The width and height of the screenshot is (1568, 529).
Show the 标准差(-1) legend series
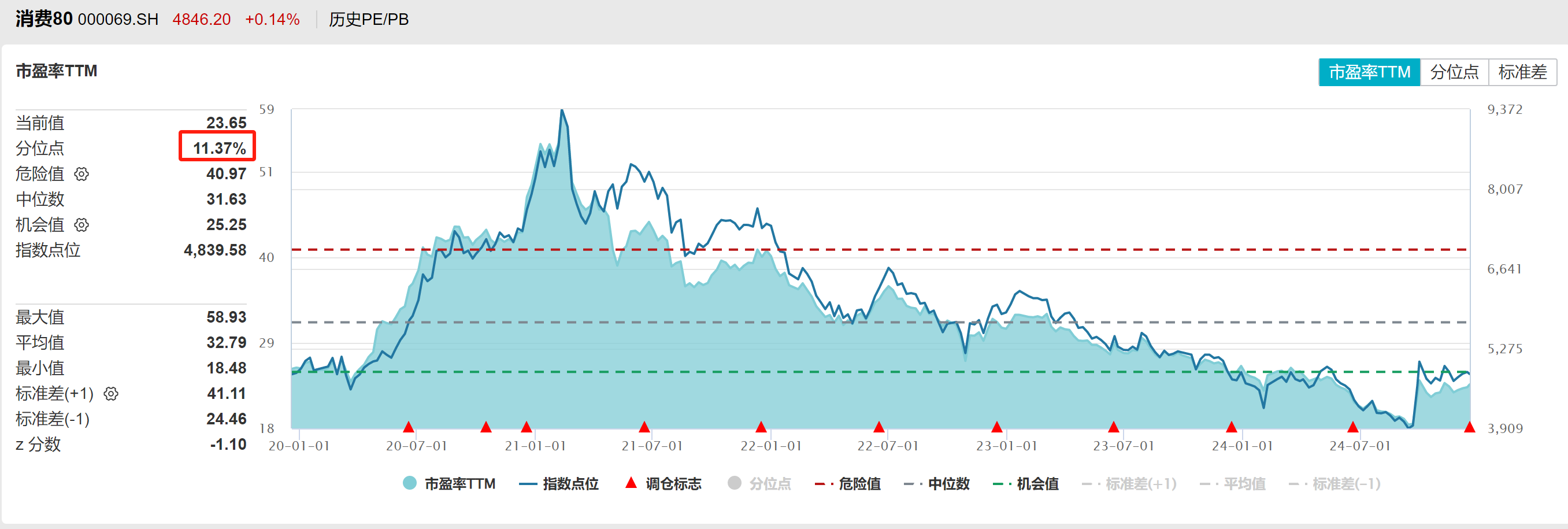click(1335, 484)
